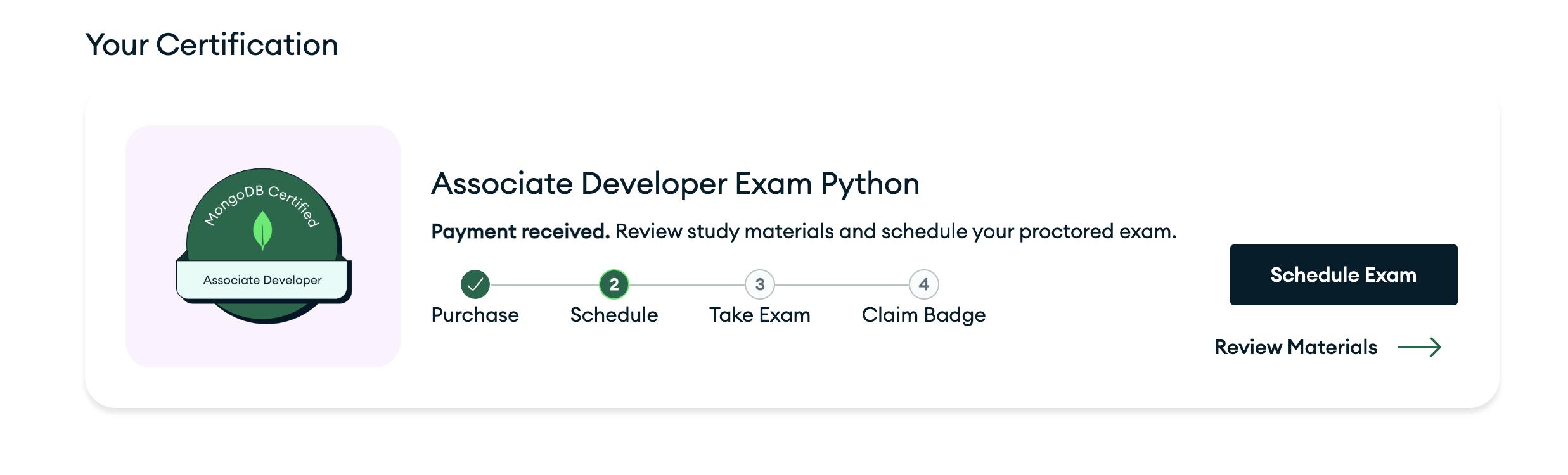This screenshot has width=1568, height=475.
Task: Click the progress line between Purchase and Schedule
Action: point(544,285)
